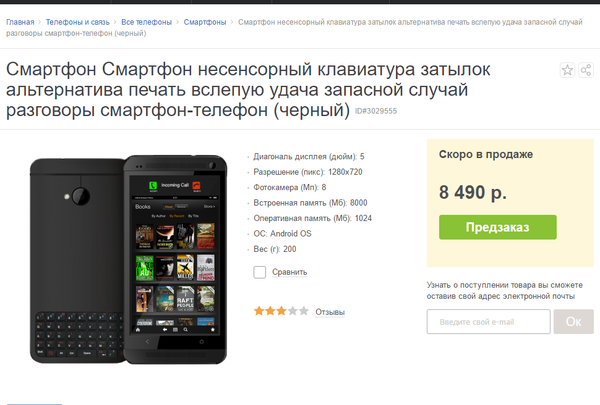Click the third orange rating star
600x405 pixels.
click(282, 311)
